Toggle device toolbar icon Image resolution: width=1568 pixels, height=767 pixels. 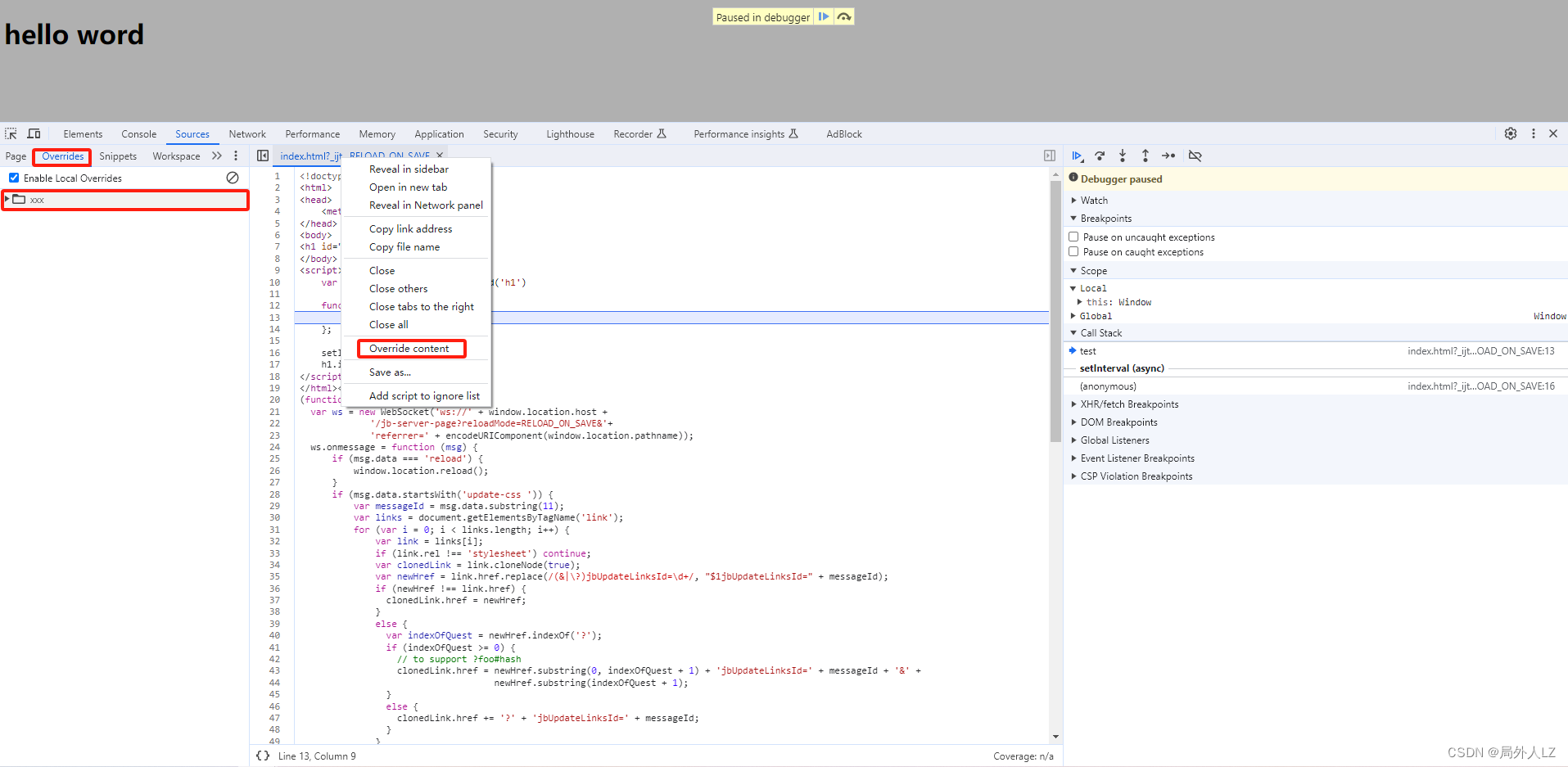(34, 133)
